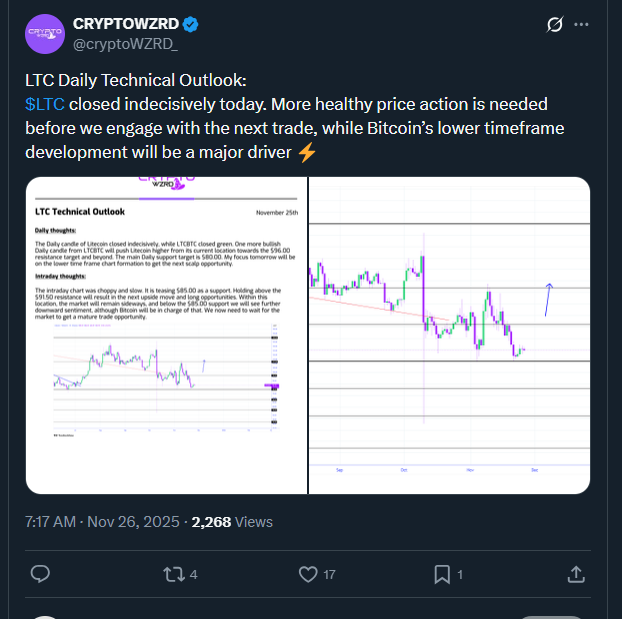Image resolution: width=622 pixels, height=619 pixels.
Task: Click the blue verified checkmark badge
Action: (190, 24)
